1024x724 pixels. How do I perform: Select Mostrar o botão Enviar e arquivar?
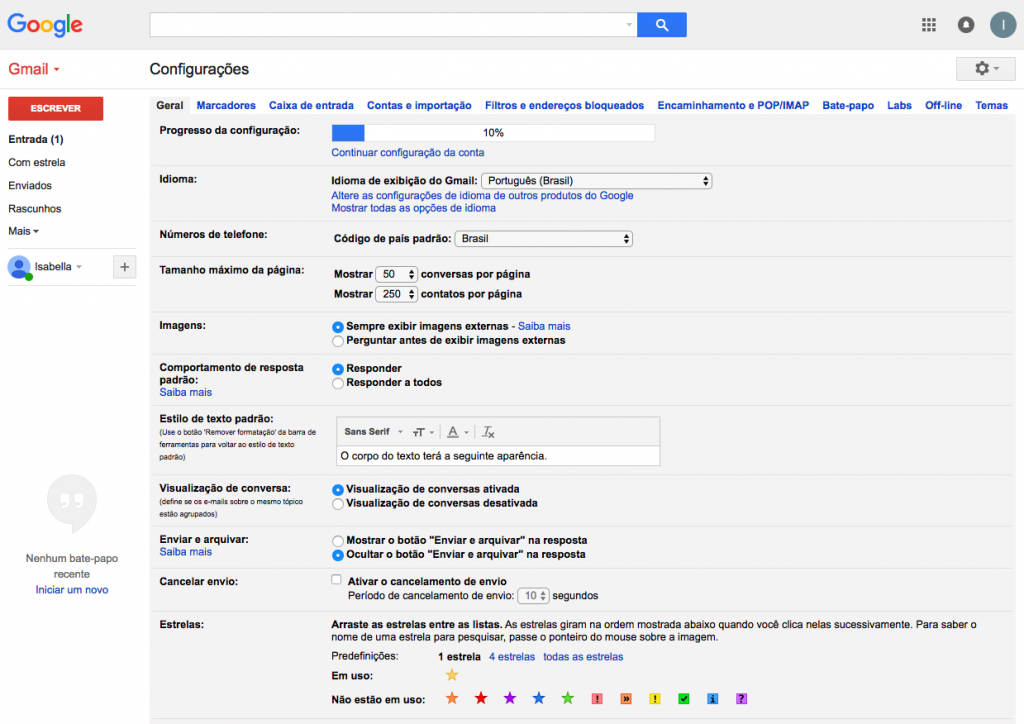(338, 541)
